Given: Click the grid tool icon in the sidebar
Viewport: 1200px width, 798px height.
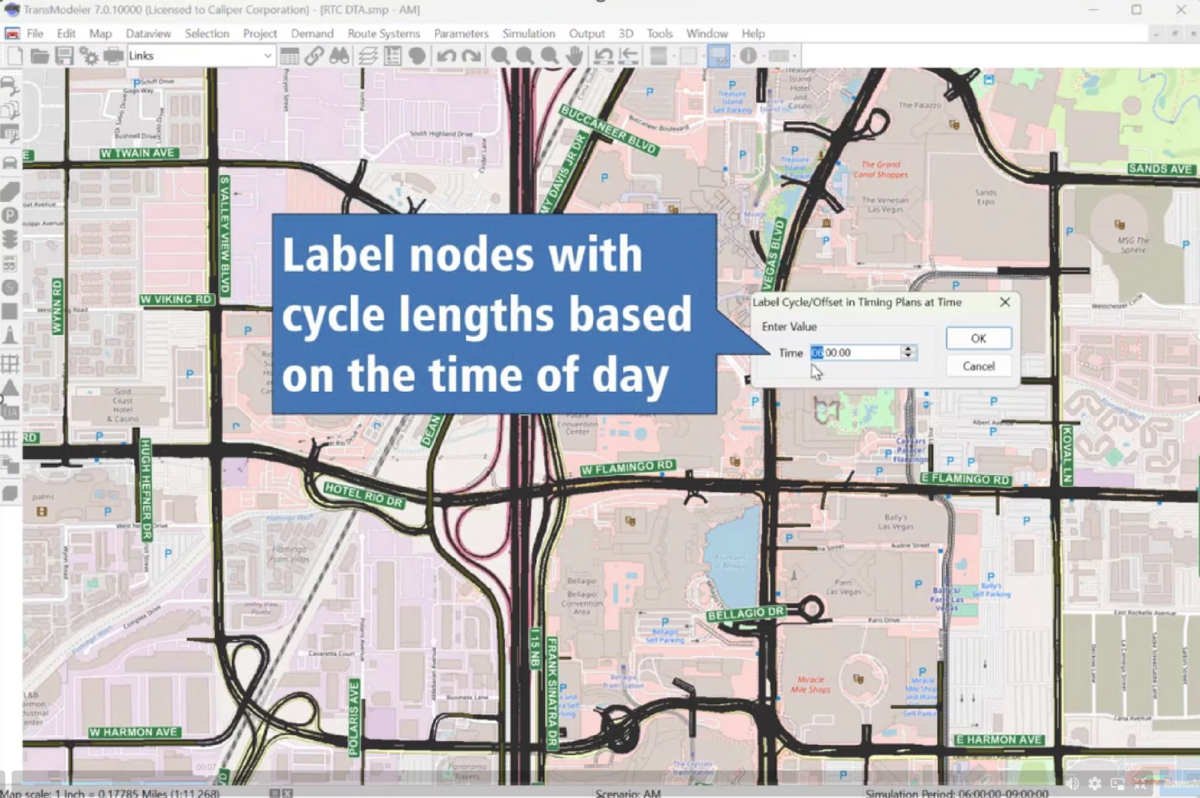Looking at the screenshot, I should tap(10, 362).
